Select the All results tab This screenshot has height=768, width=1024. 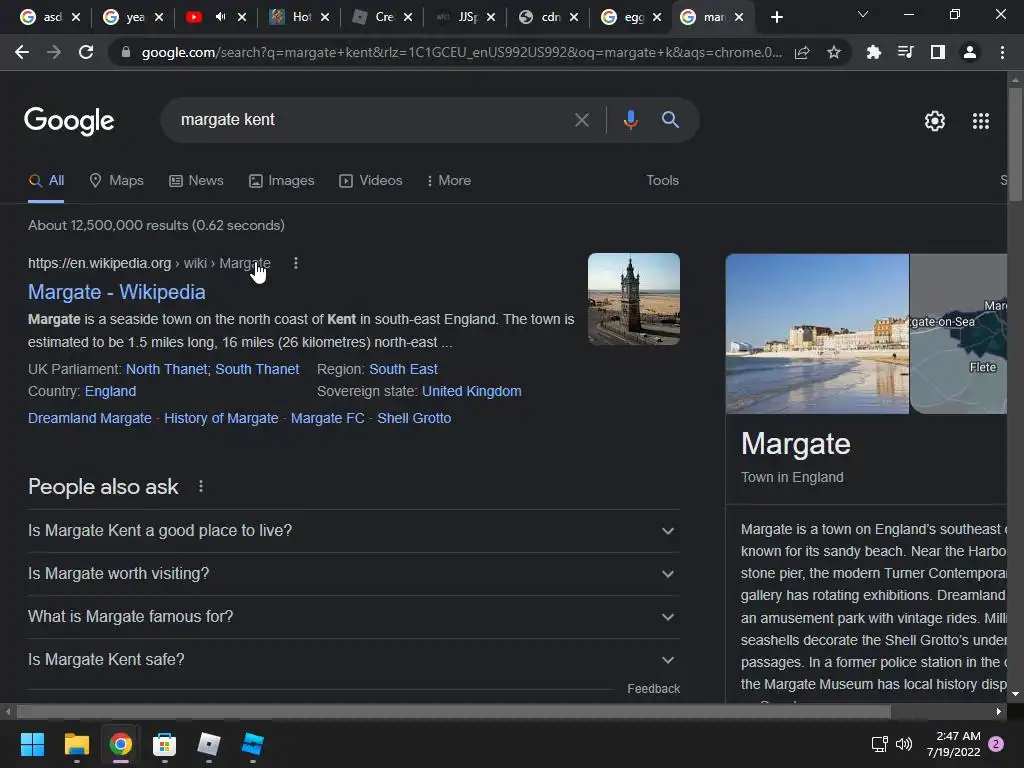point(46,180)
